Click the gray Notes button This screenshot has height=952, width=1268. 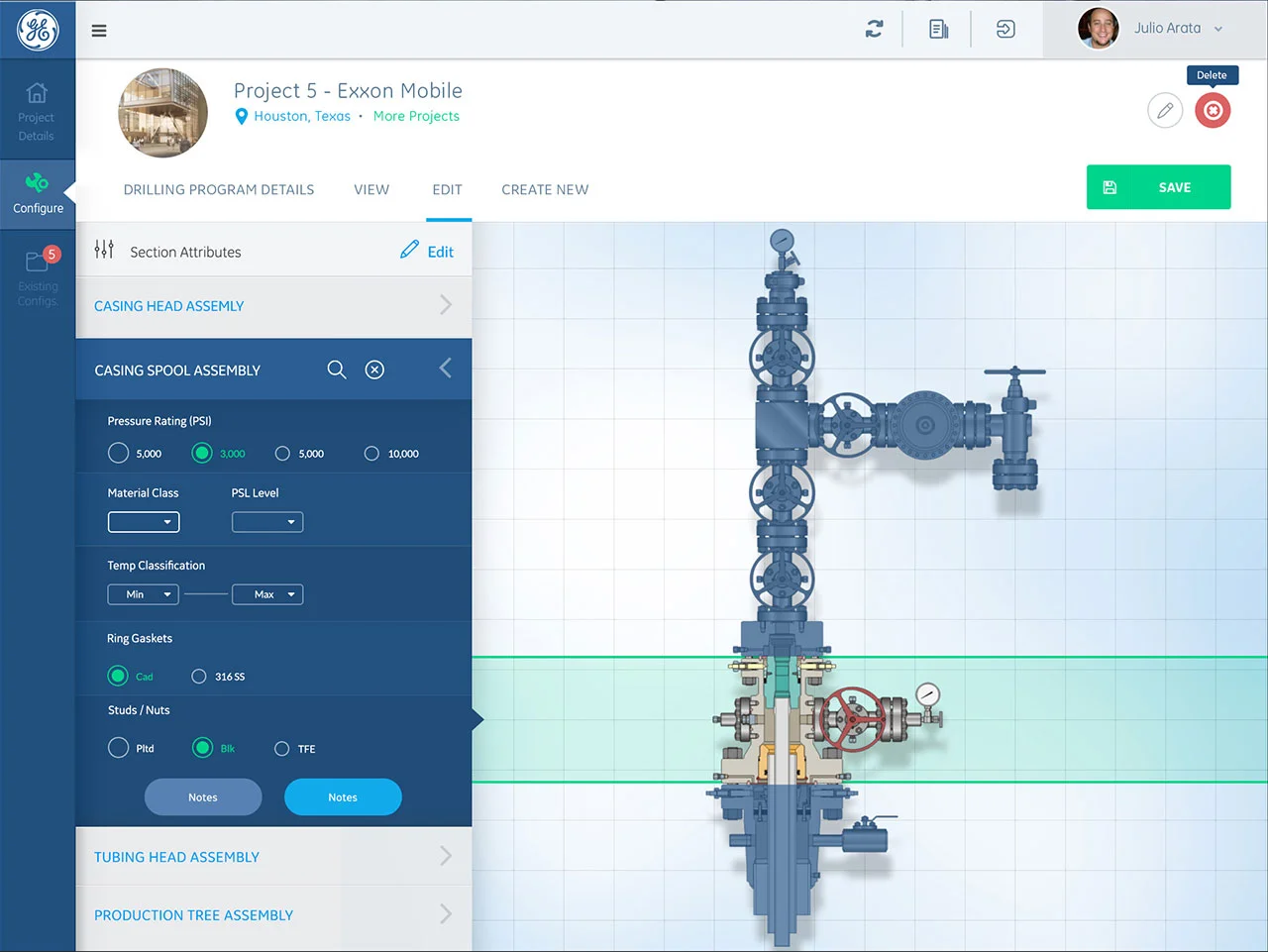click(203, 797)
